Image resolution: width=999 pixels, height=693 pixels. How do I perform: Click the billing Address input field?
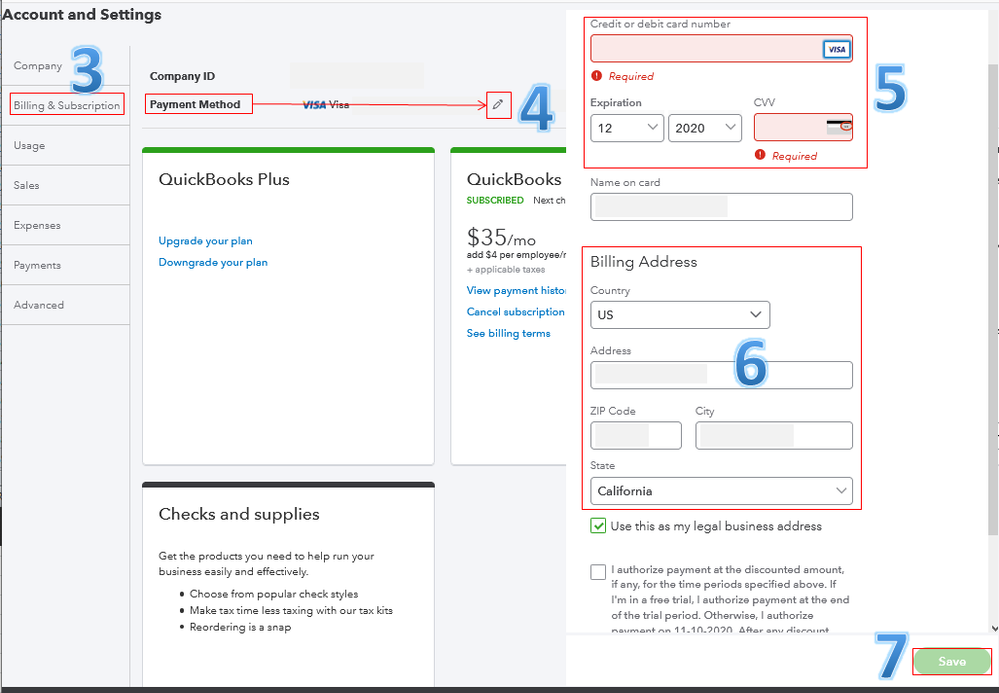[721, 375]
